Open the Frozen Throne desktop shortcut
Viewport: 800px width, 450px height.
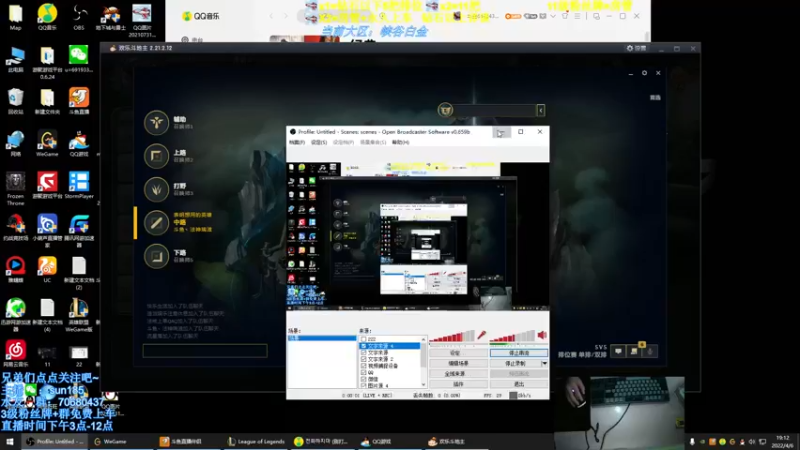[x=15, y=189]
